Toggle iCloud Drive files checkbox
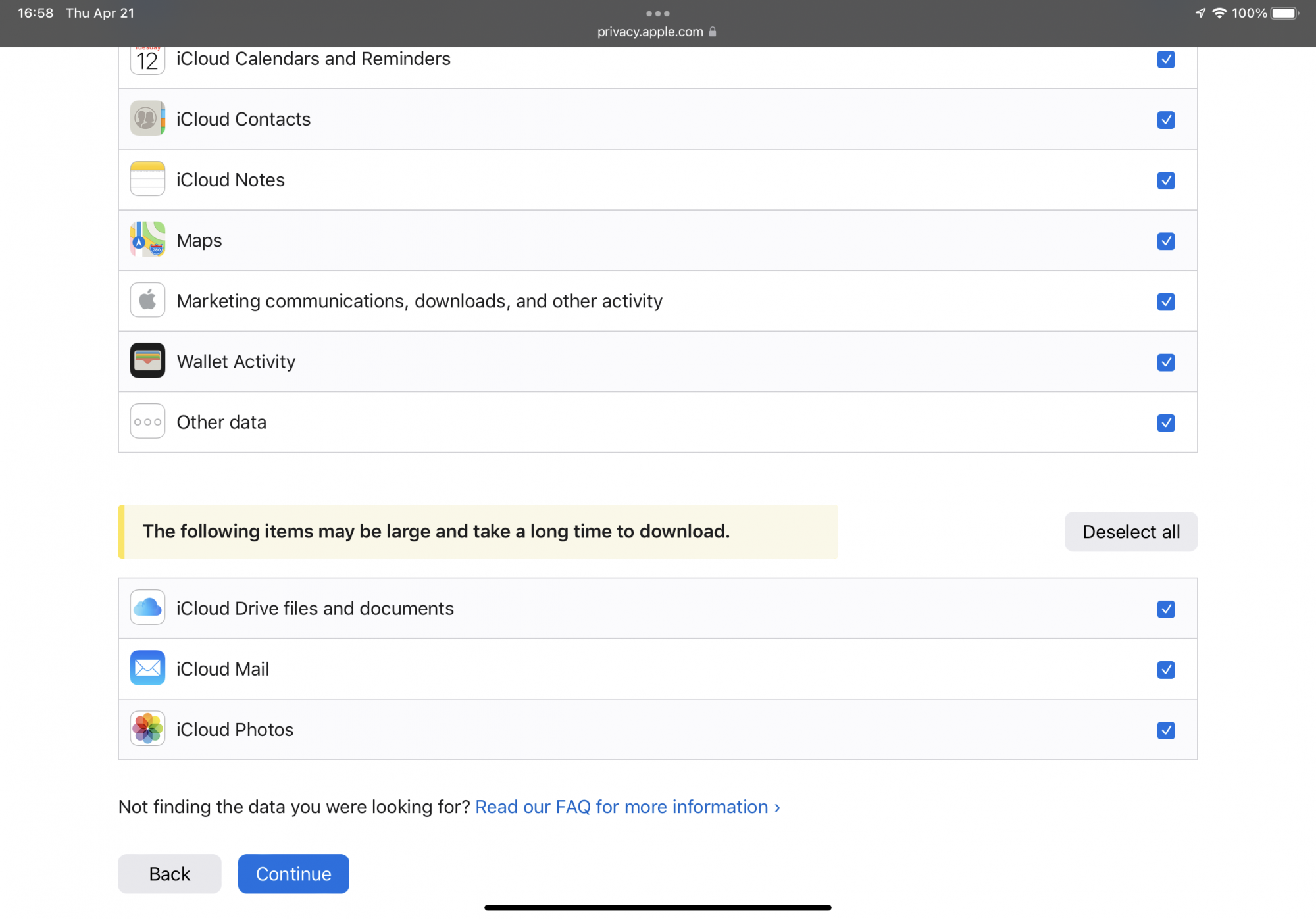This screenshot has height=919, width=1316. click(x=1165, y=609)
